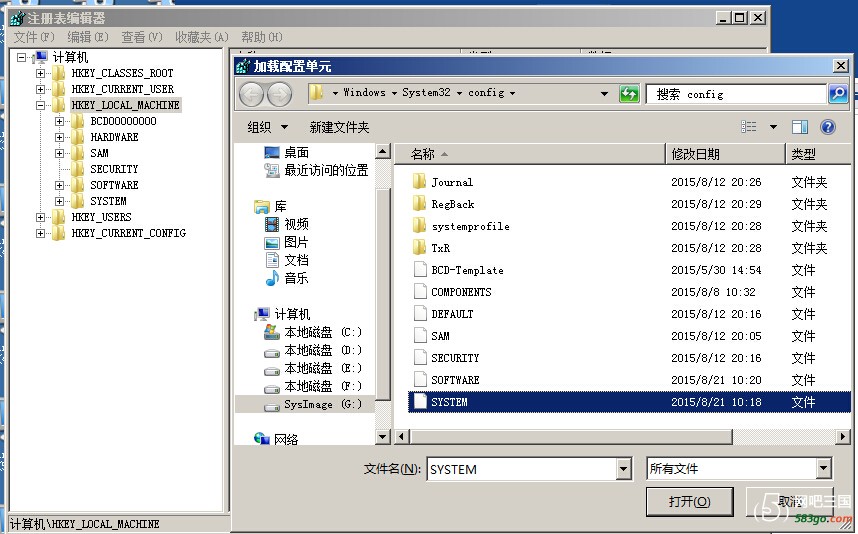The image size is (858, 534).
Task: Toggle the preview pane icon
Action: 799,127
